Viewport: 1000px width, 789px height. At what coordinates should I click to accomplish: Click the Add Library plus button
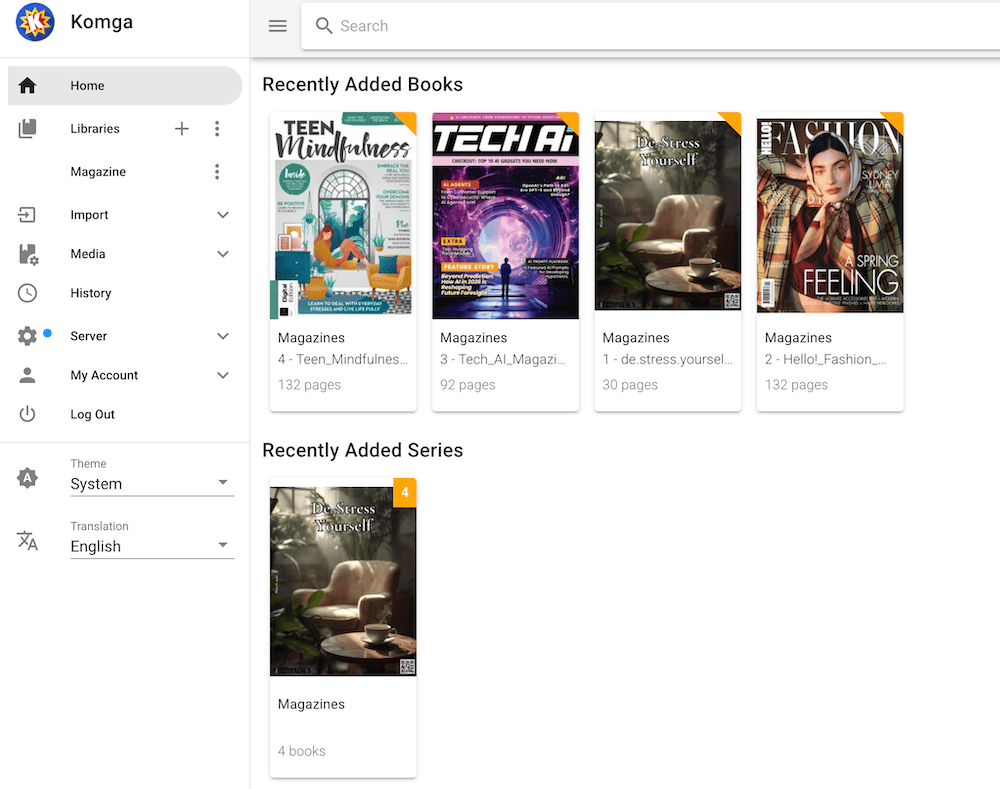pos(181,128)
